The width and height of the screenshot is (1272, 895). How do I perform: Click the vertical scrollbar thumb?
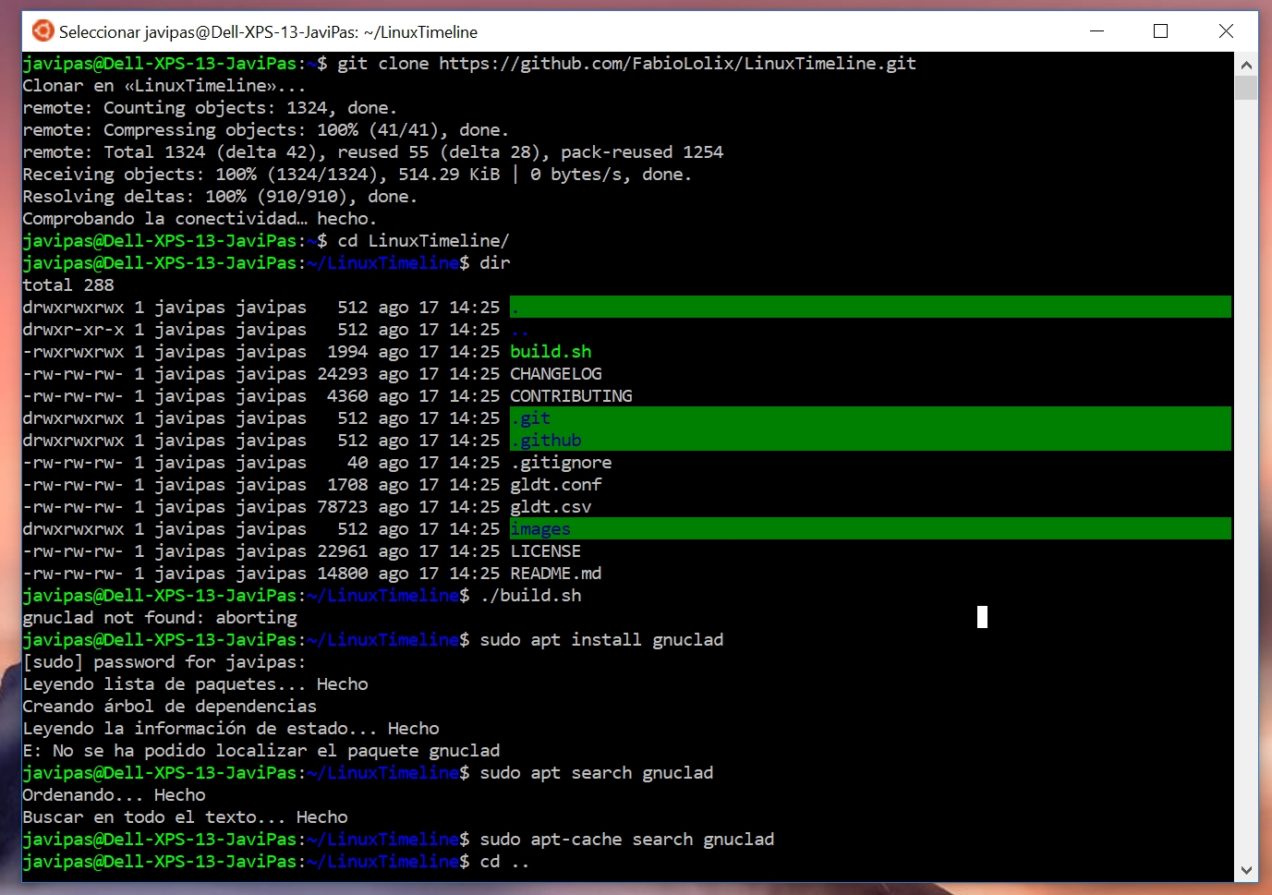click(1245, 88)
